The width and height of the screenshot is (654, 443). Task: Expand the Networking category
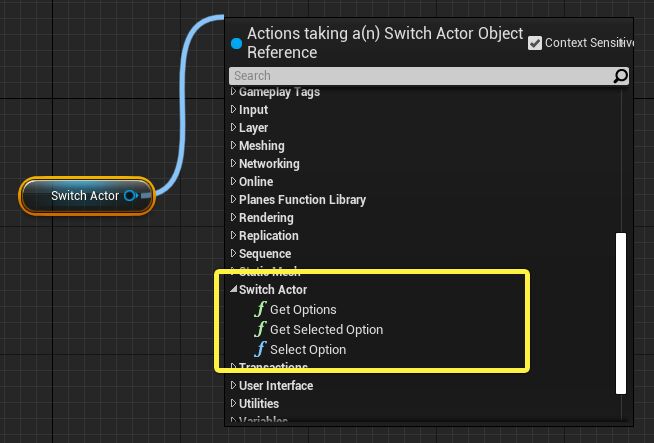coord(234,163)
